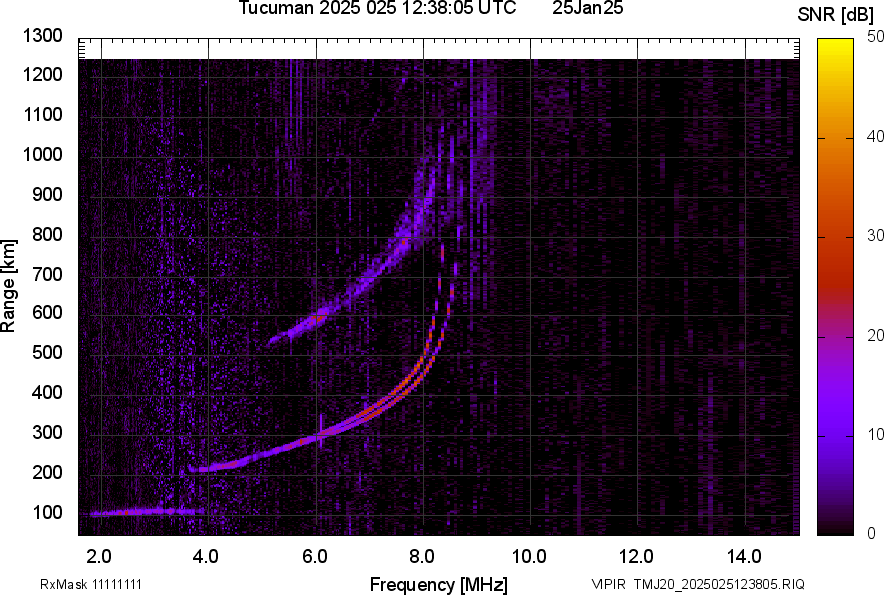Click the frequency tick label '14.0'

point(744,556)
